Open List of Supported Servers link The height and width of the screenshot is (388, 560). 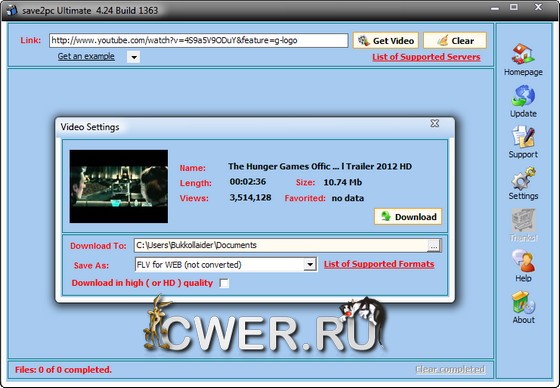click(x=426, y=57)
